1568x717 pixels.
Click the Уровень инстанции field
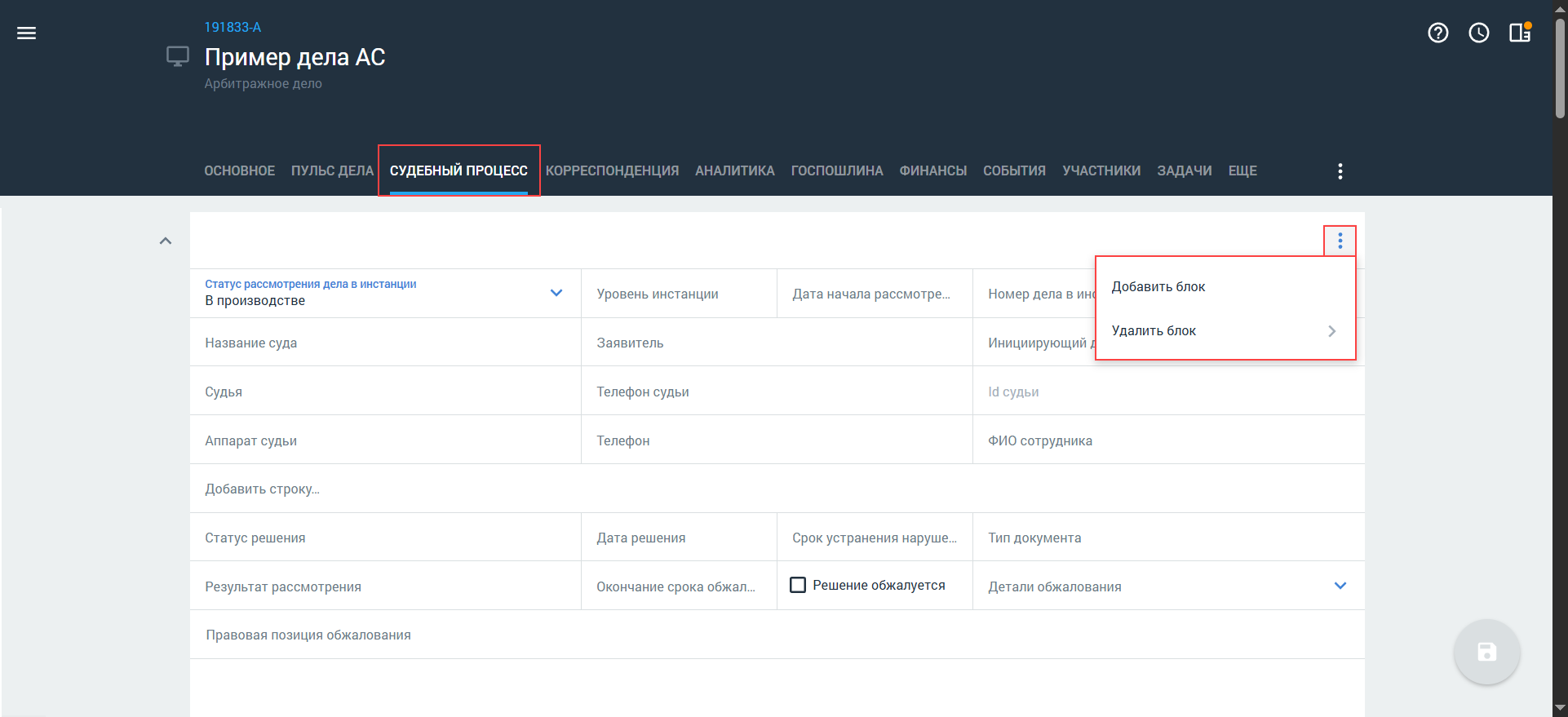click(679, 294)
